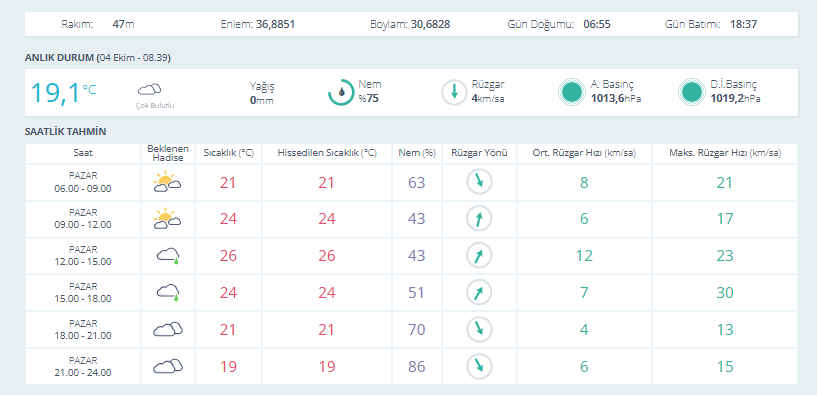Click the Nem value 86 in last row

click(417, 366)
